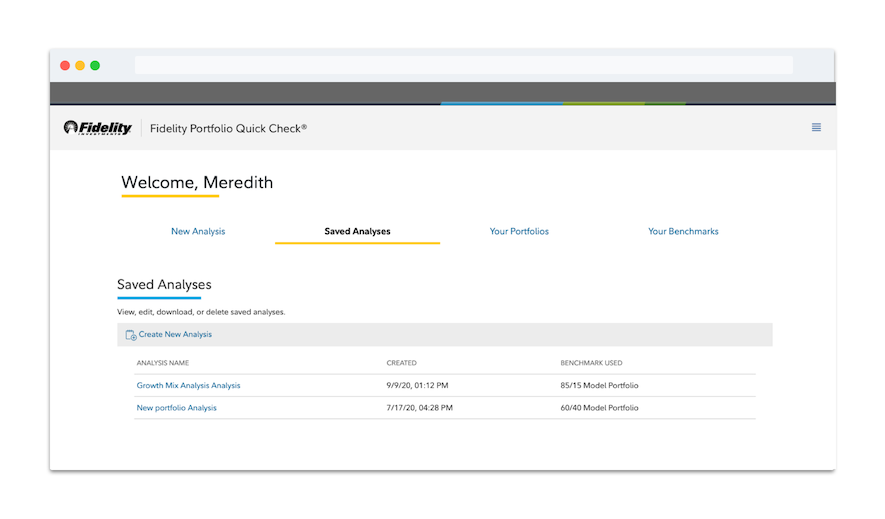Click the red close window button
Viewport: 885px width, 519px height.
click(65, 65)
